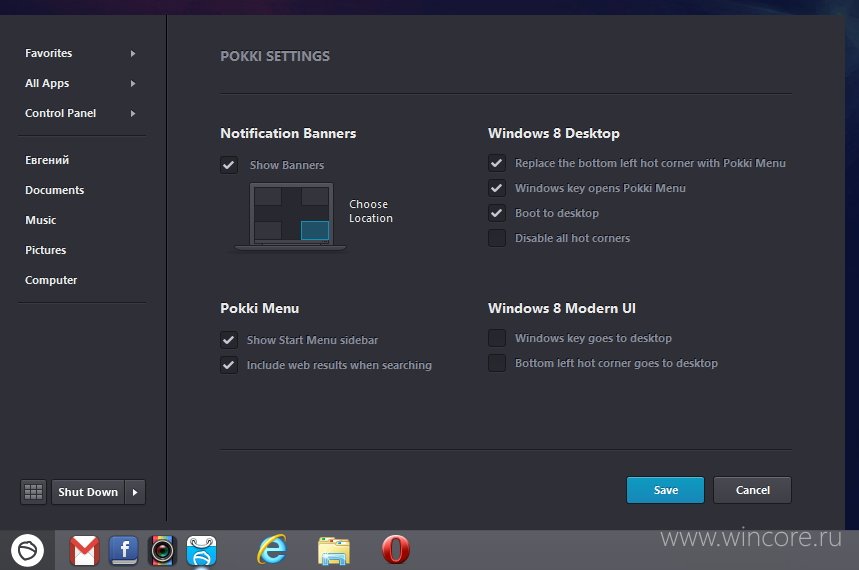
Task: Select bottom-right banner location on the screen preview
Action: pyautogui.click(x=315, y=230)
